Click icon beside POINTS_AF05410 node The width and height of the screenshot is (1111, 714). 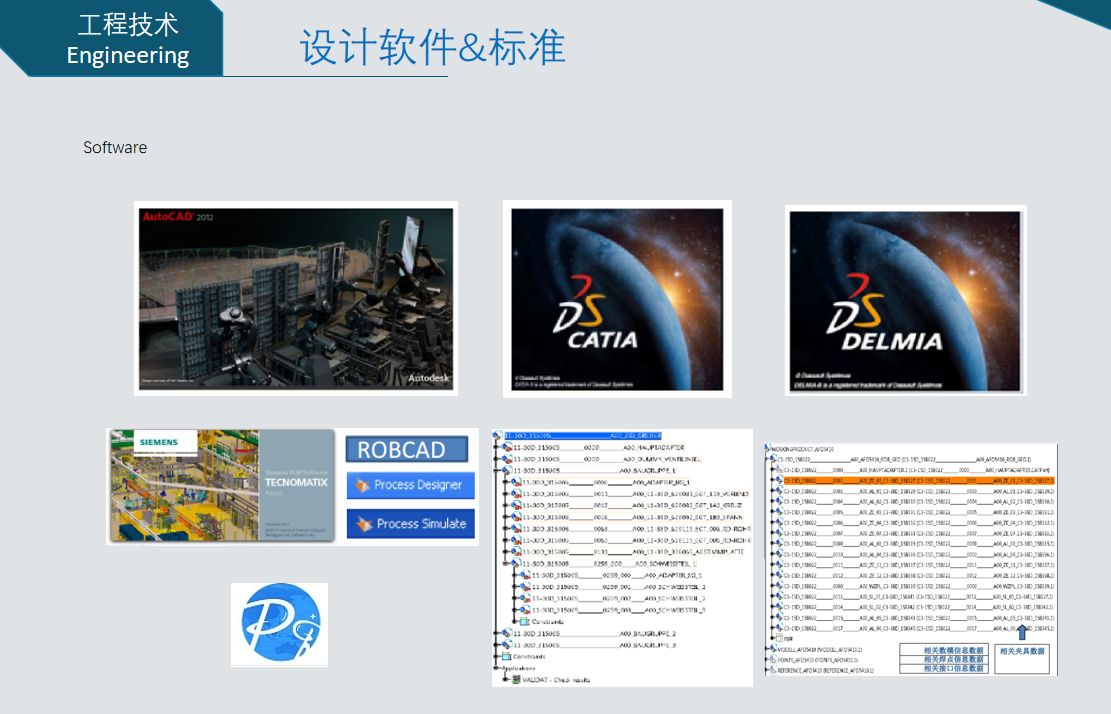pos(774,659)
